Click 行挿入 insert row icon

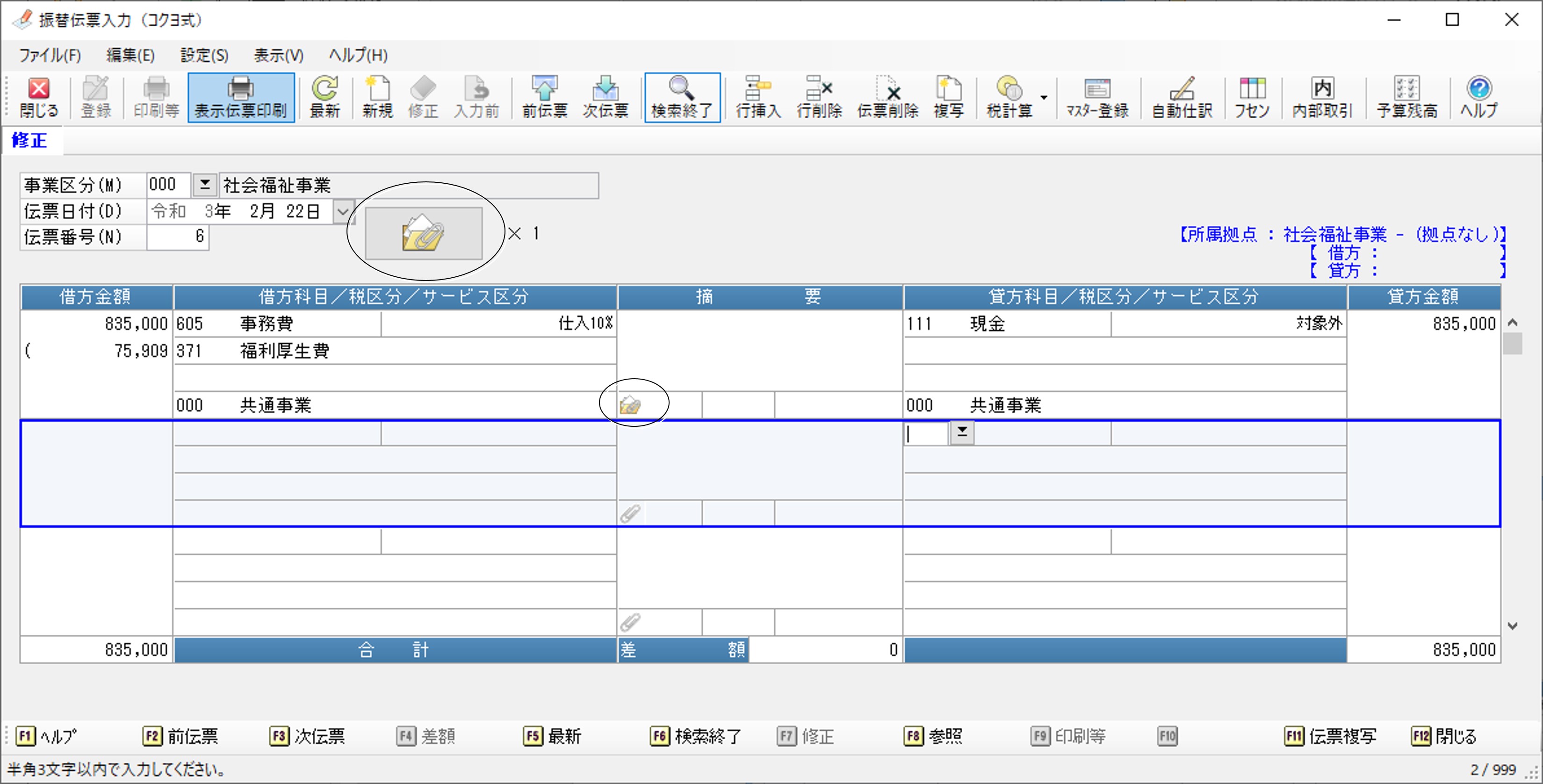758,97
